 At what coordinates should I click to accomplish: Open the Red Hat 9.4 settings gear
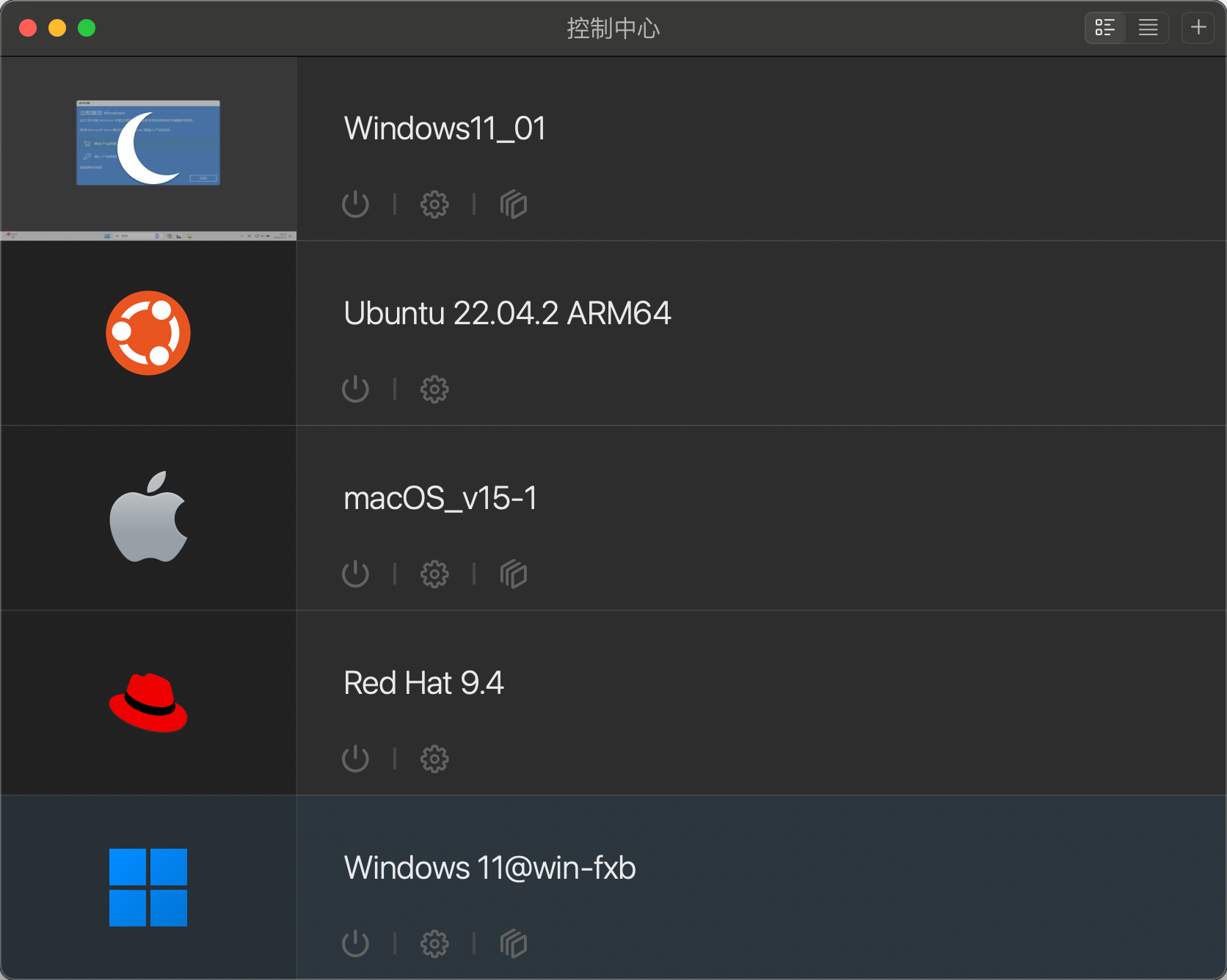434,758
